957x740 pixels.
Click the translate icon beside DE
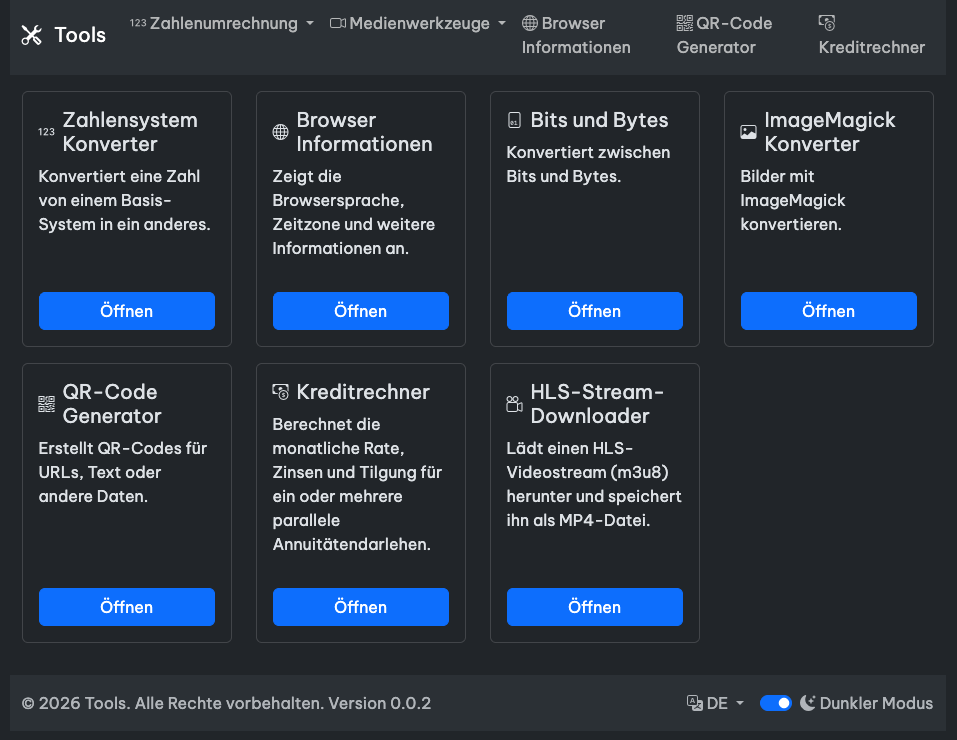pyautogui.click(x=695, y=703)
